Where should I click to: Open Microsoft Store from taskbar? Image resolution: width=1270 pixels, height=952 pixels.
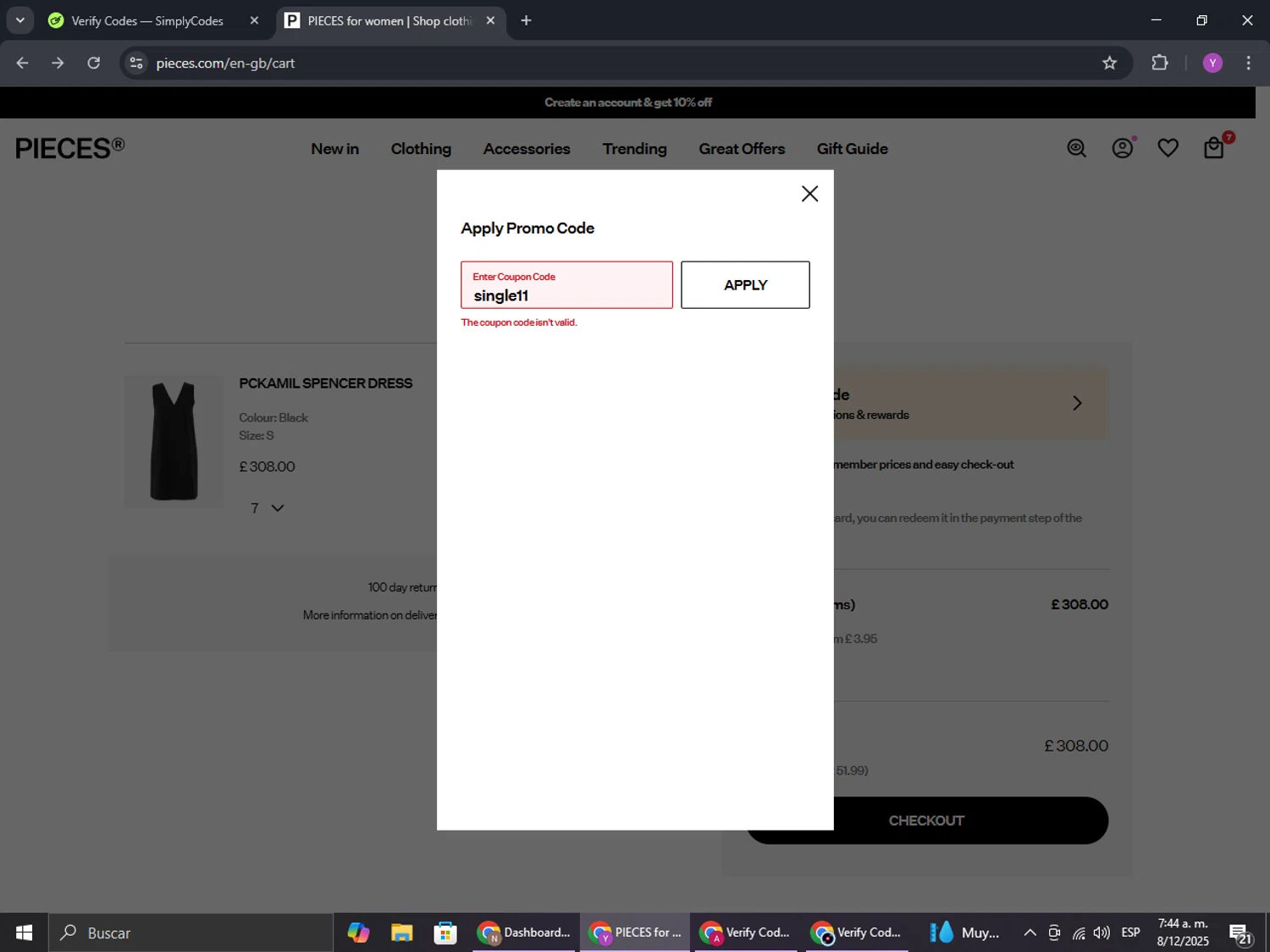(445, 933)
